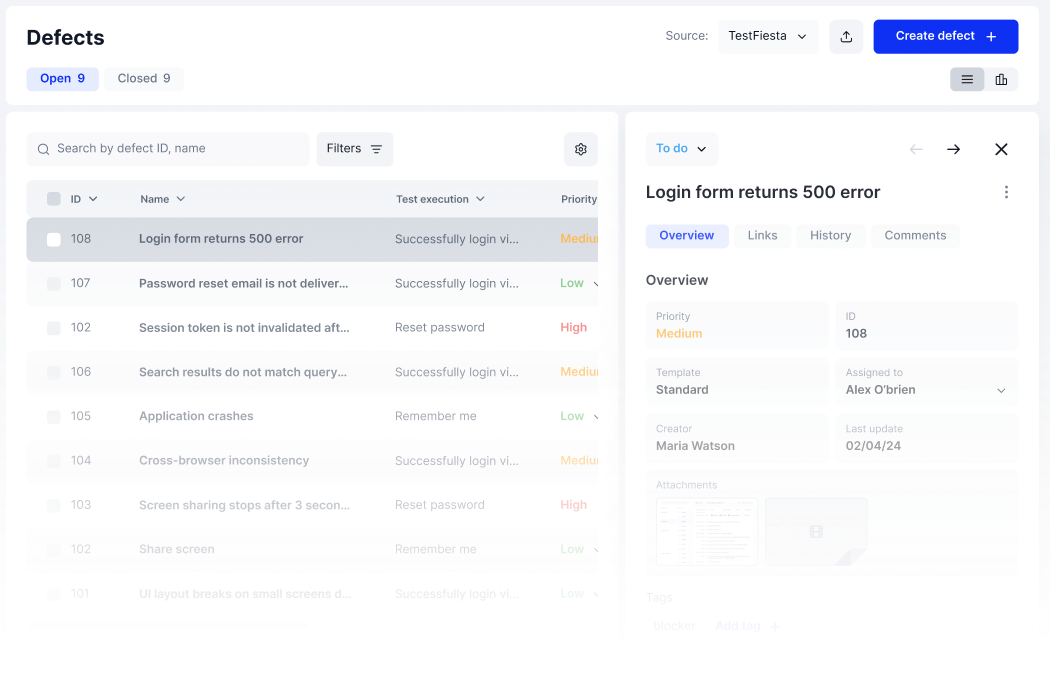The image size is (1050, 680).
Task: Open the Filters button
Action: tap(354, 149)
